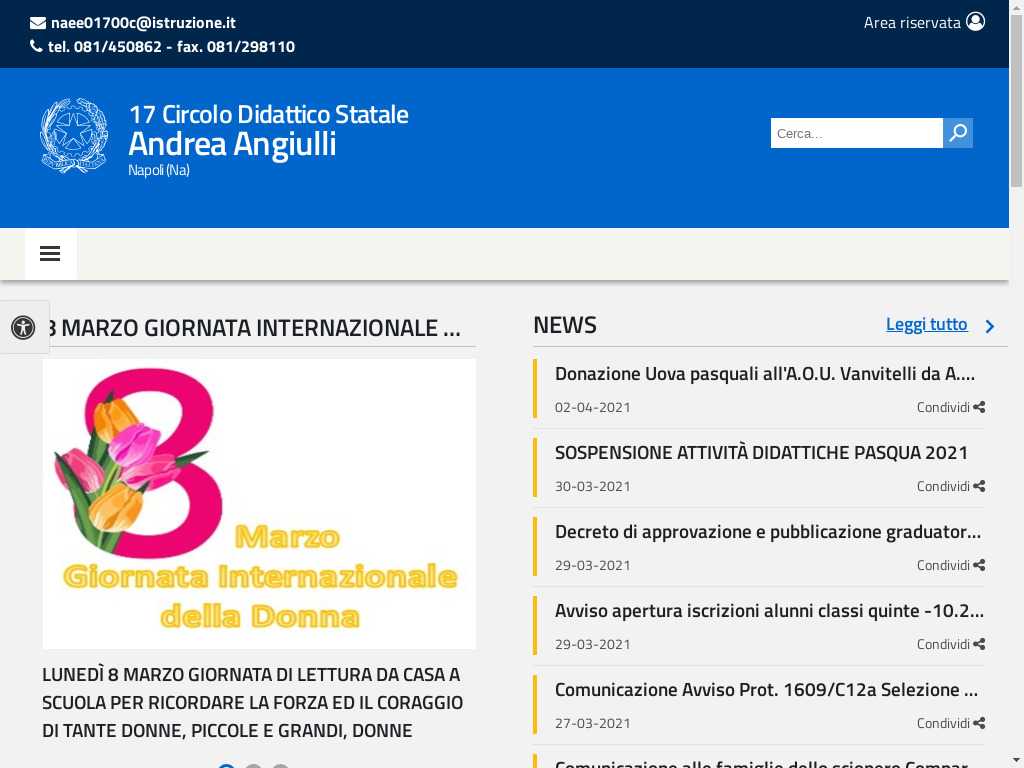
Task: Open the accessibility tools icon
Action: click(23, 327)
